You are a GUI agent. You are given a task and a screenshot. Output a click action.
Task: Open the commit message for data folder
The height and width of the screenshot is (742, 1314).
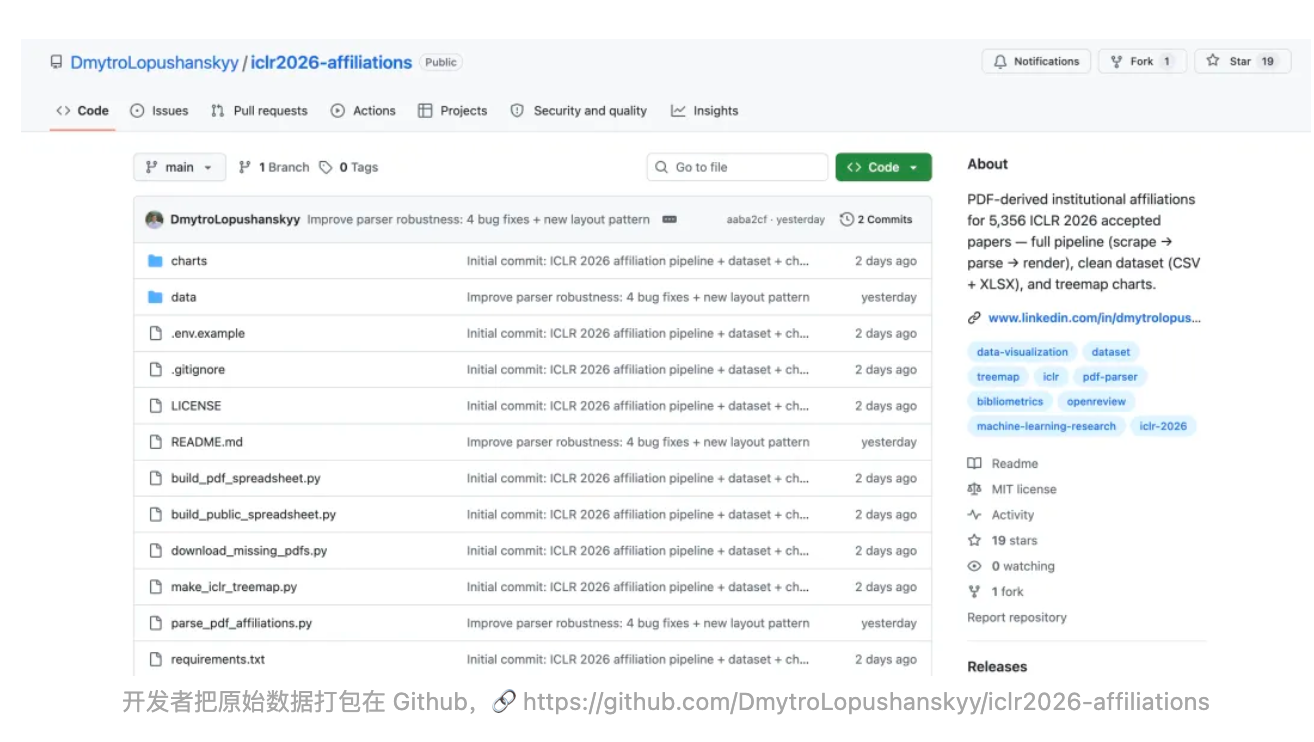coord(638,297)
